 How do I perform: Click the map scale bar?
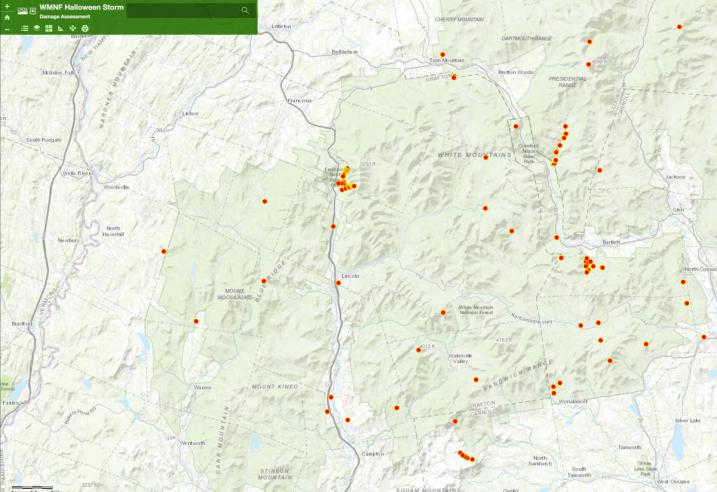[32, 488]
